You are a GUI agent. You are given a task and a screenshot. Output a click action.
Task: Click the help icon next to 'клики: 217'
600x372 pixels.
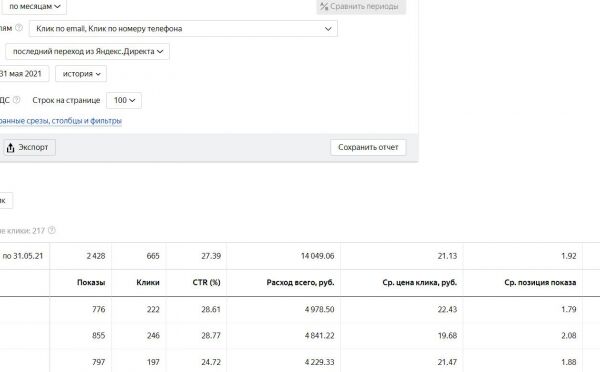pyautogui.click(x=52, y=230)
